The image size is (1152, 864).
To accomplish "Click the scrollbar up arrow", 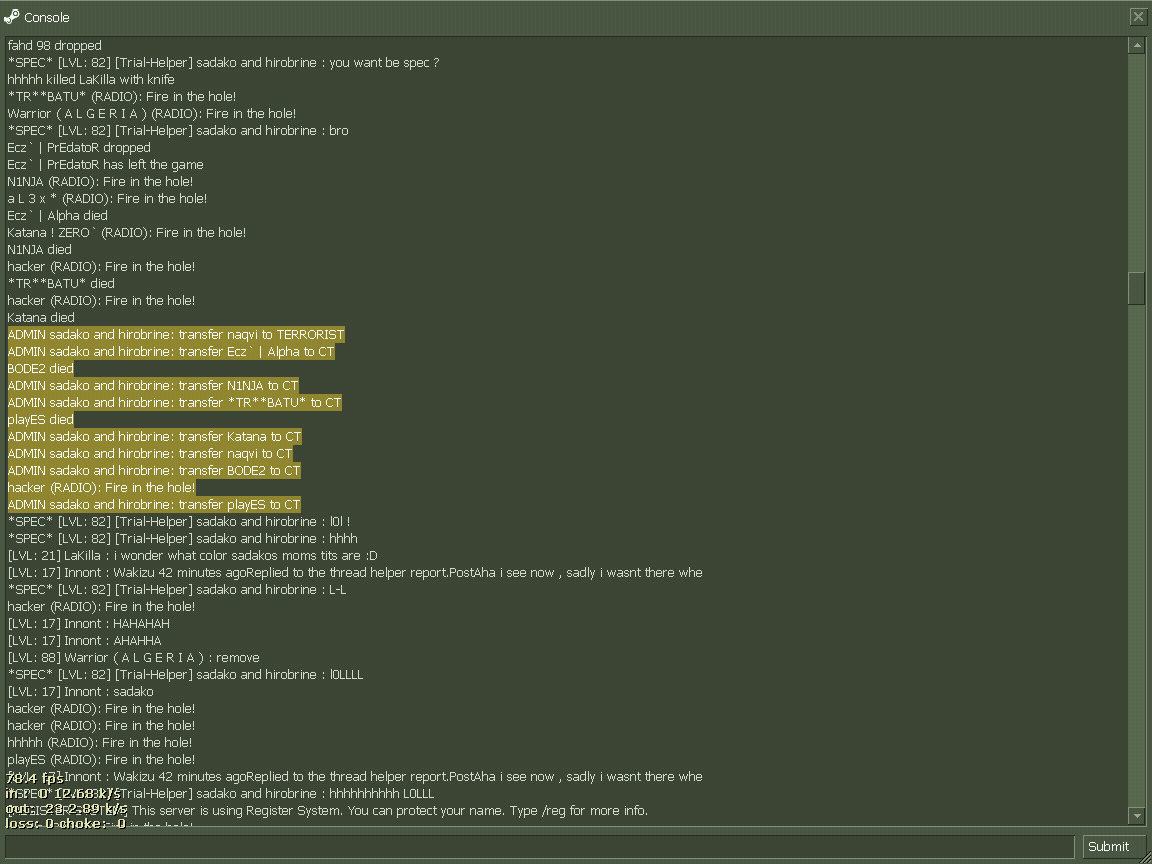I will [x=1136, y=46].
